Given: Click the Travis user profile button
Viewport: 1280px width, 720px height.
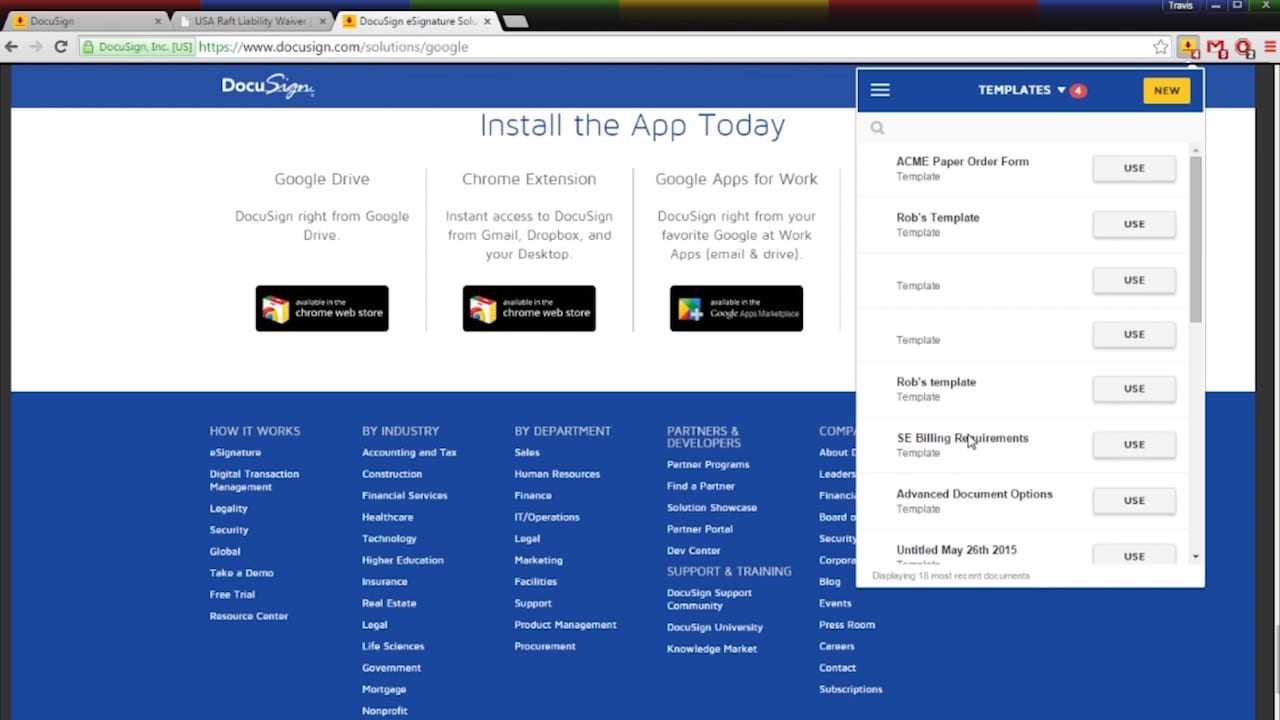Looking at the screenshot, I should tap(1180, 6).
